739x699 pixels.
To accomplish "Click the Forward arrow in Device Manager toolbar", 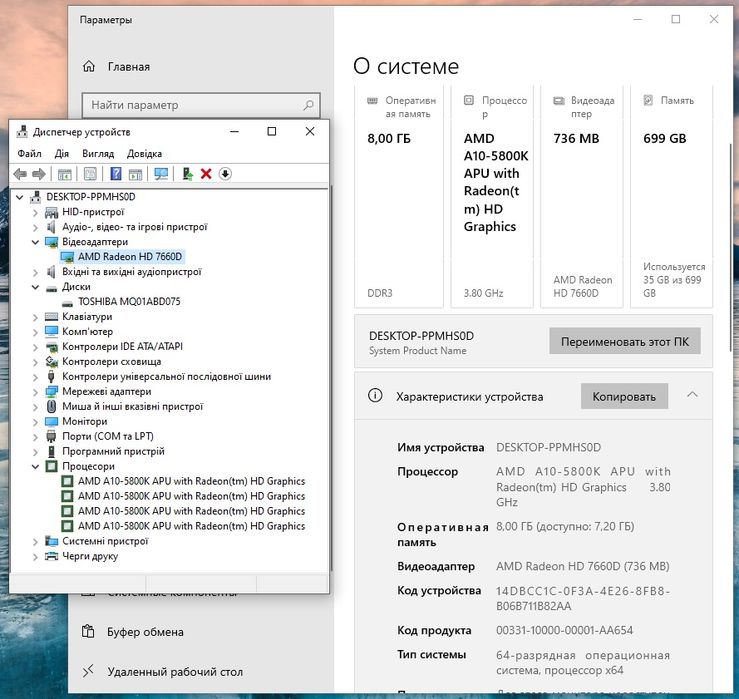I will [39, 174].
